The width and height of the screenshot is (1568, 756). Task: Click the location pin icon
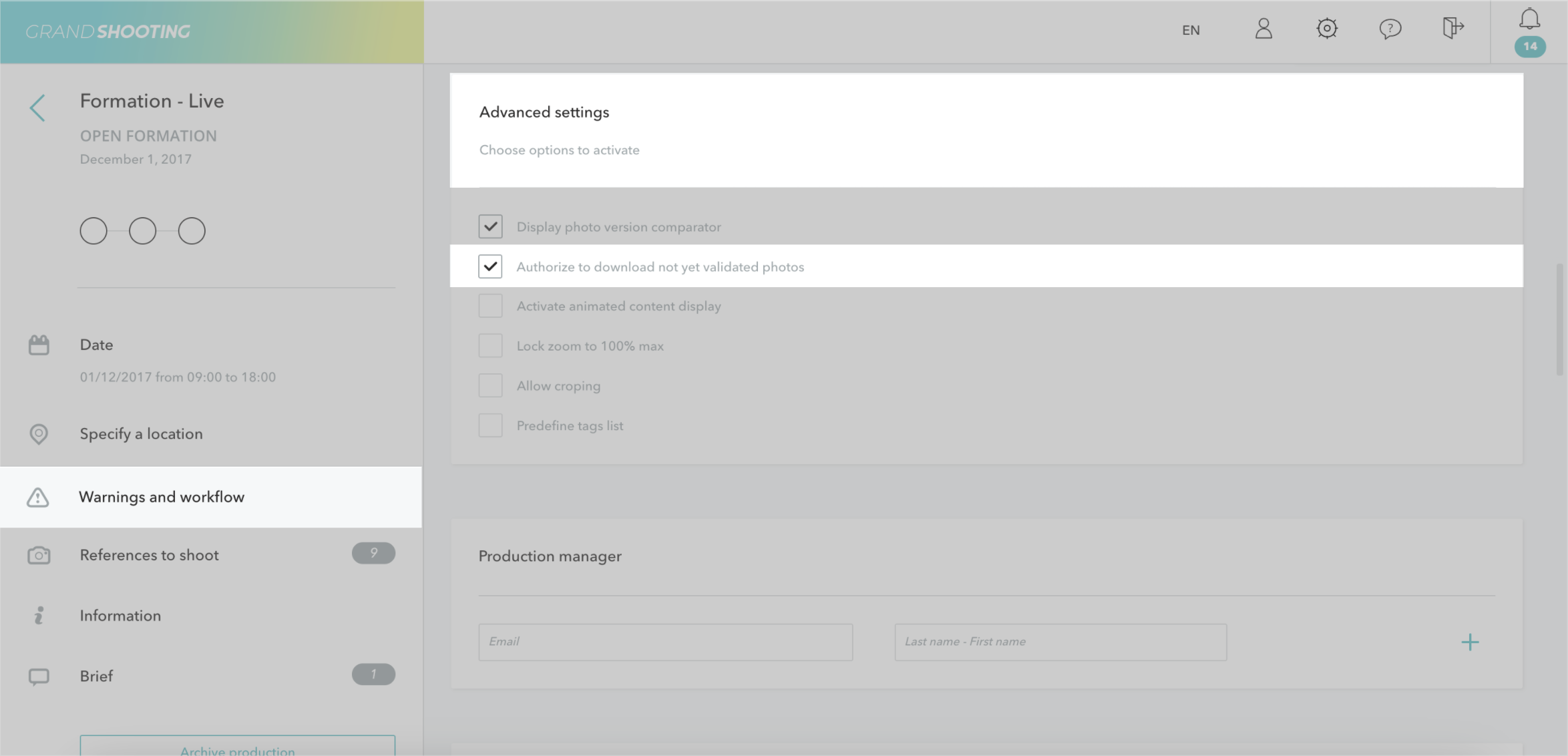pos(39,434)
